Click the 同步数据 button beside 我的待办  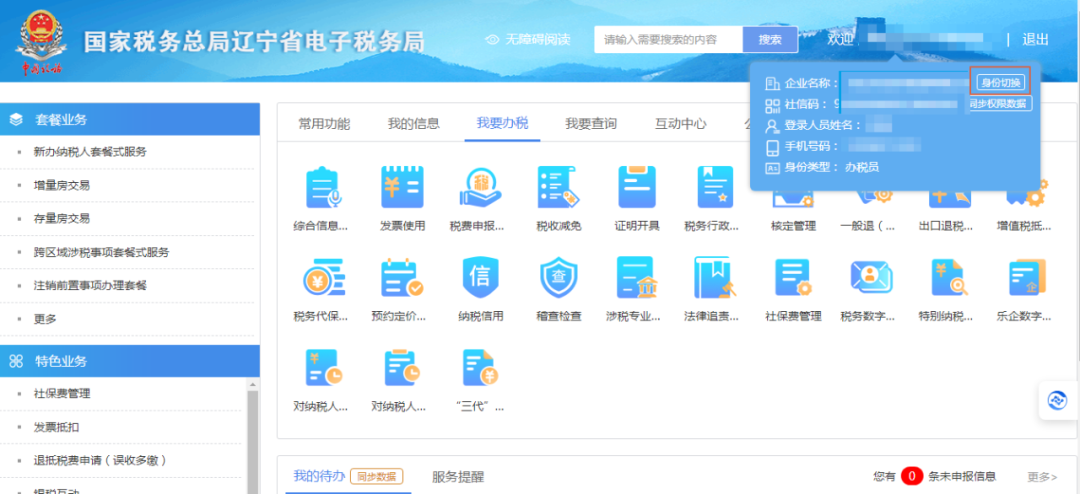pos(376,476)
